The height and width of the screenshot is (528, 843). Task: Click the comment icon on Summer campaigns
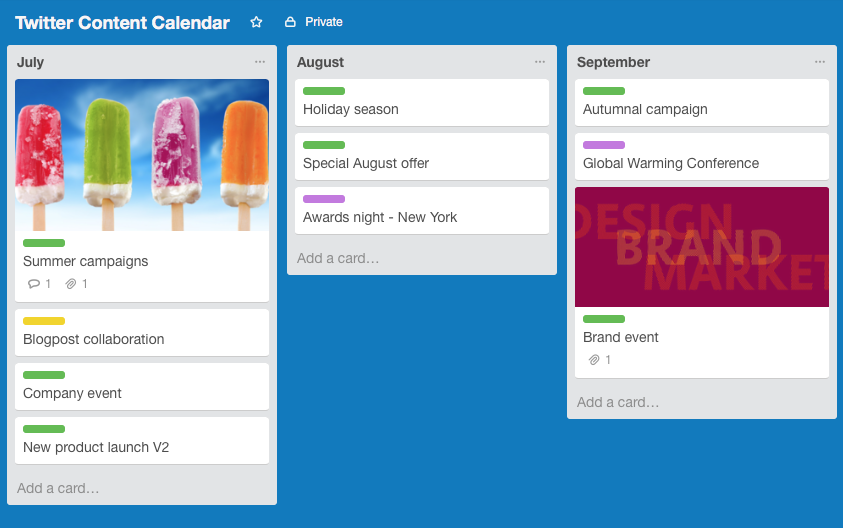click(x=34, y=284)
